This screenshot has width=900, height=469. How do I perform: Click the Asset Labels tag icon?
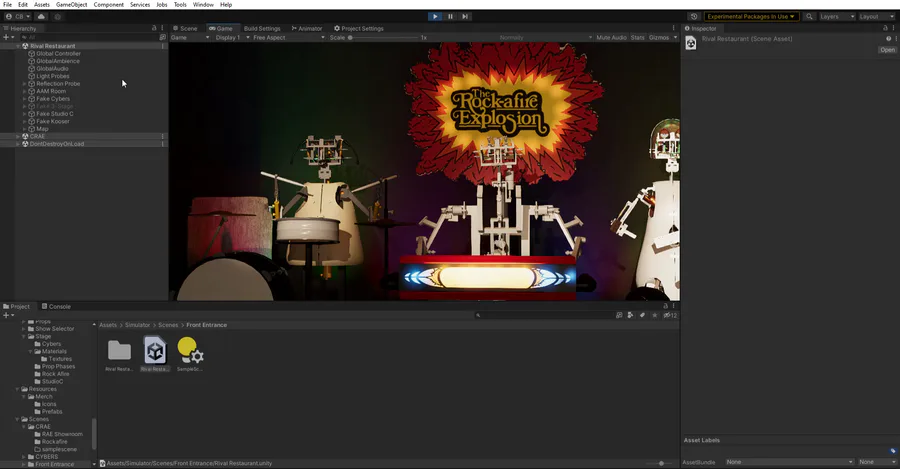coord(893,451)
